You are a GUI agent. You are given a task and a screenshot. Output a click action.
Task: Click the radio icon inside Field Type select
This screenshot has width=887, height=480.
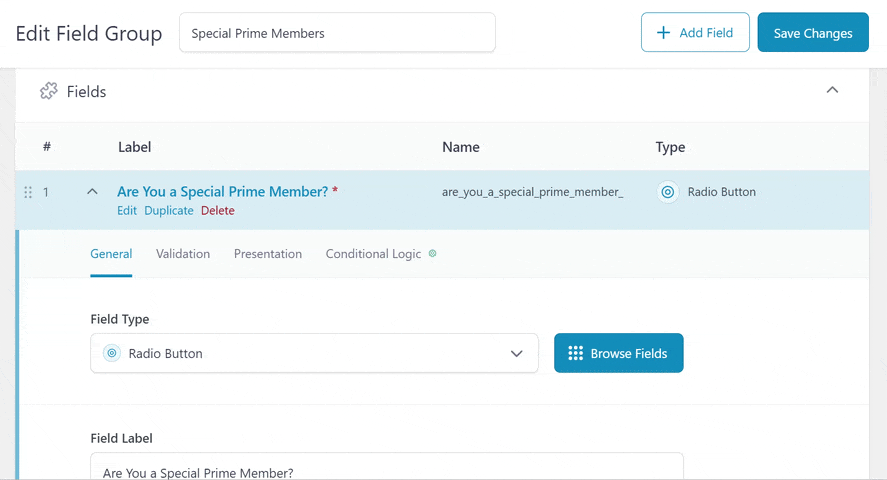tap(112, 353)
